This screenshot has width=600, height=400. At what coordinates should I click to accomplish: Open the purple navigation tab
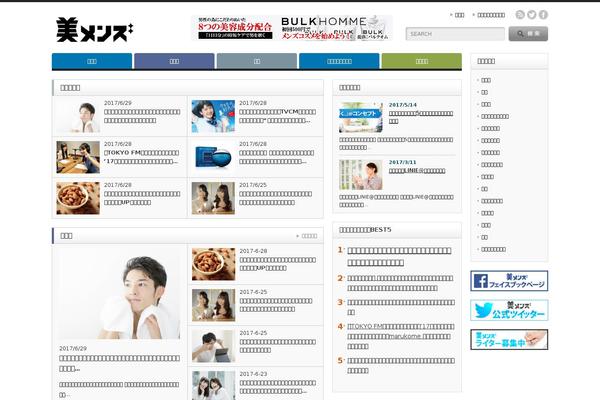(174, 61)
